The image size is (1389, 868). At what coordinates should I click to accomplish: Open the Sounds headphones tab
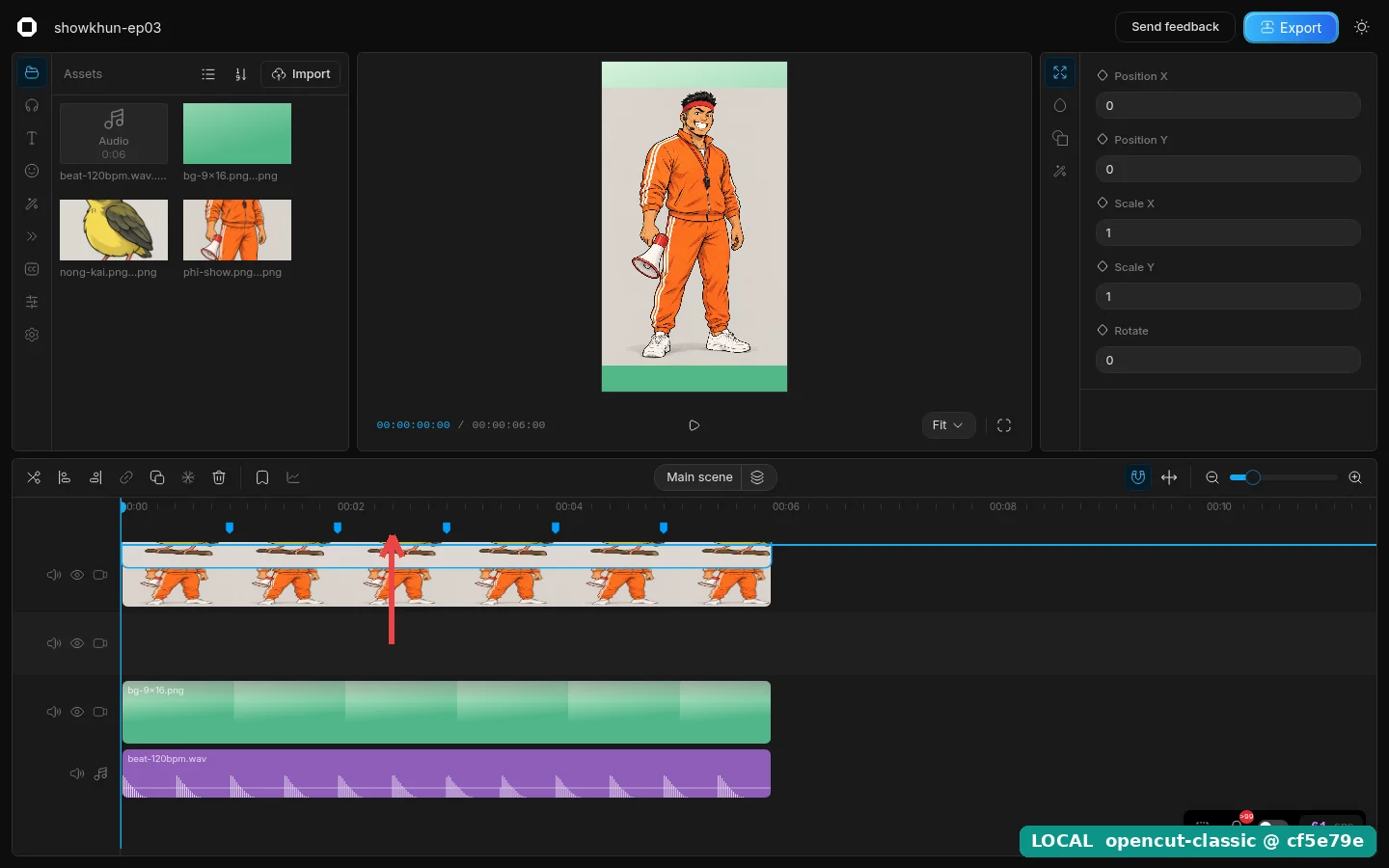pyautogui.click(x=32, y=105)
